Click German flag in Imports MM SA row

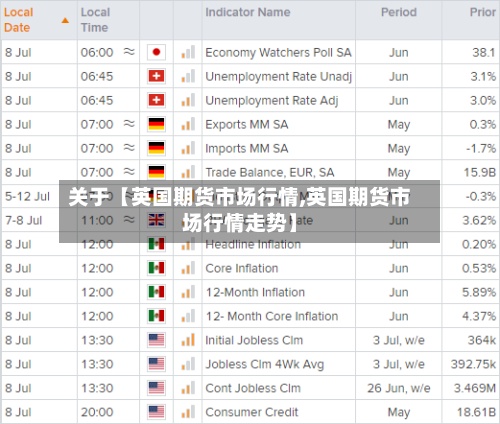(156, 148)
